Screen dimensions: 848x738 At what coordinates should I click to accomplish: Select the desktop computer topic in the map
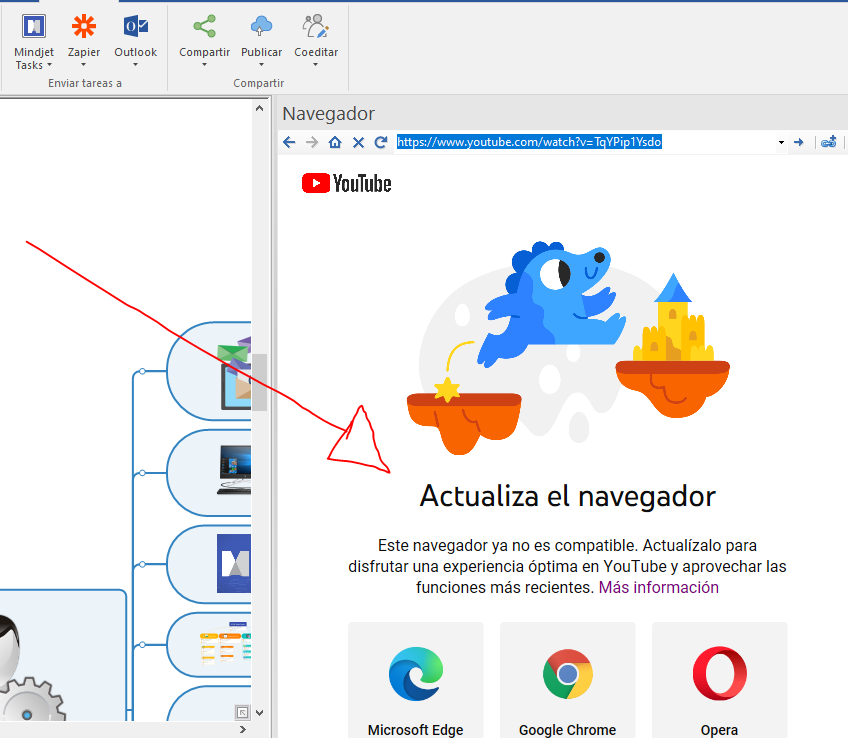tap(232, 472)
